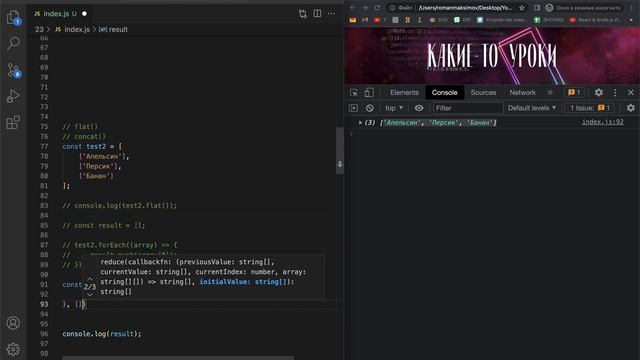
Task: Open the Accounts menu in VS Code
Action: (13, 323)
